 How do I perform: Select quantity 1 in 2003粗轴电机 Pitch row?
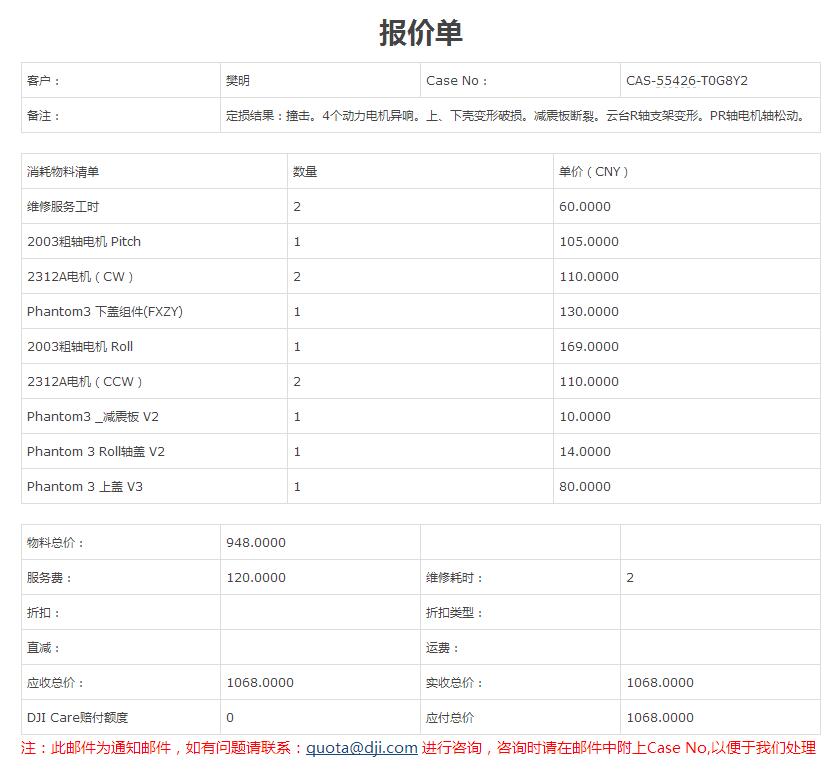tap(297, 242)
